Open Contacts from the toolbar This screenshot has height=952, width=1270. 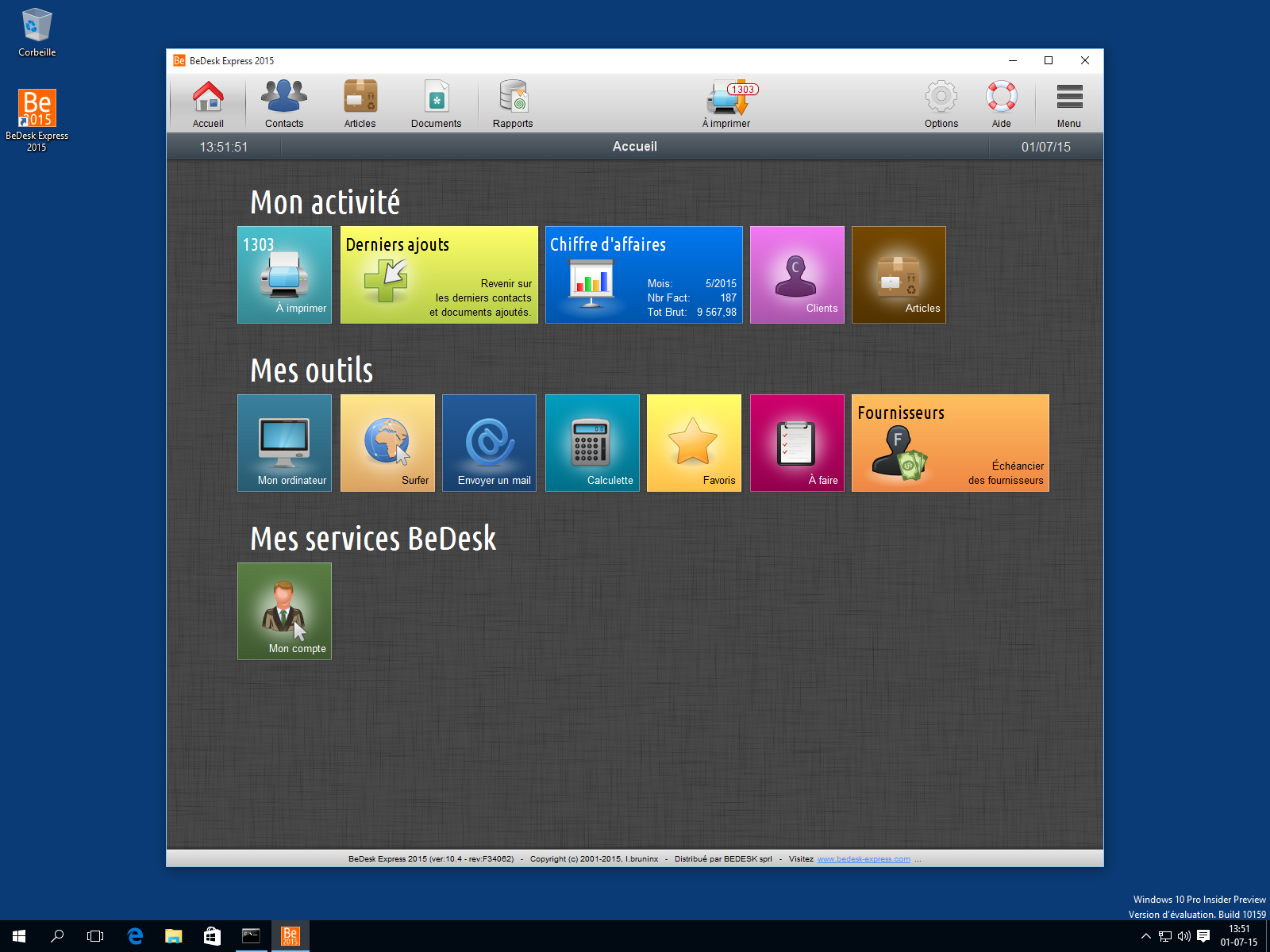[284, 104]
